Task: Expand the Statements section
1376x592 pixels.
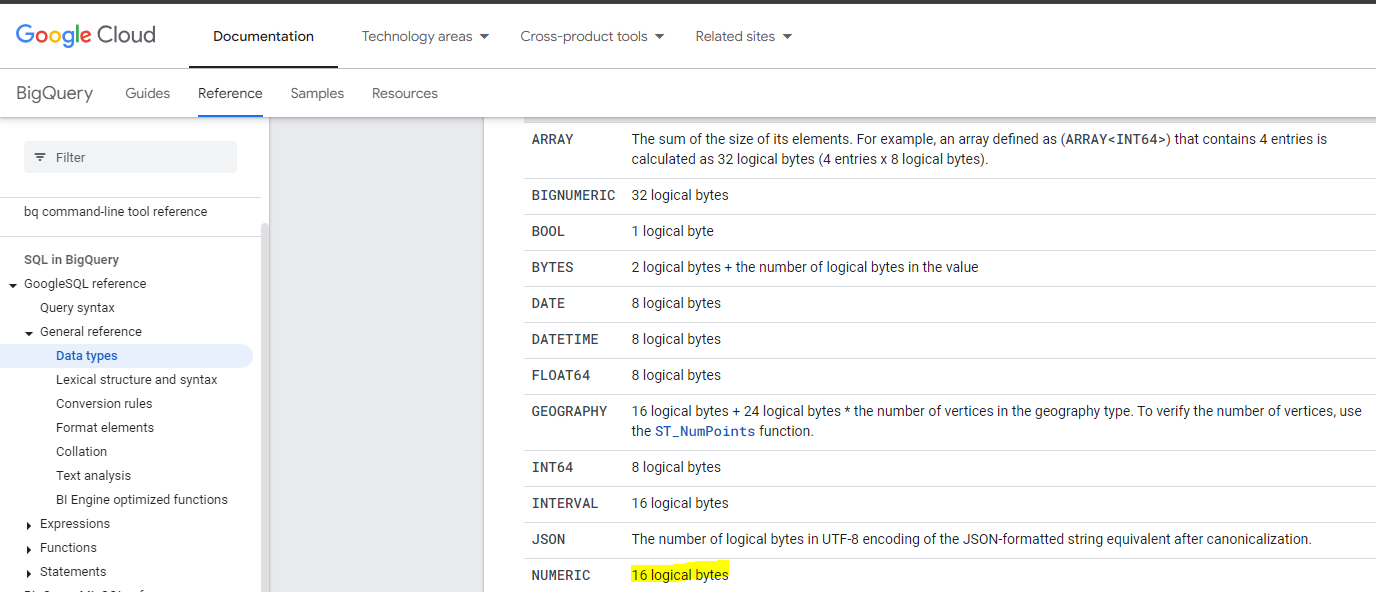Action: coord(29,573)
